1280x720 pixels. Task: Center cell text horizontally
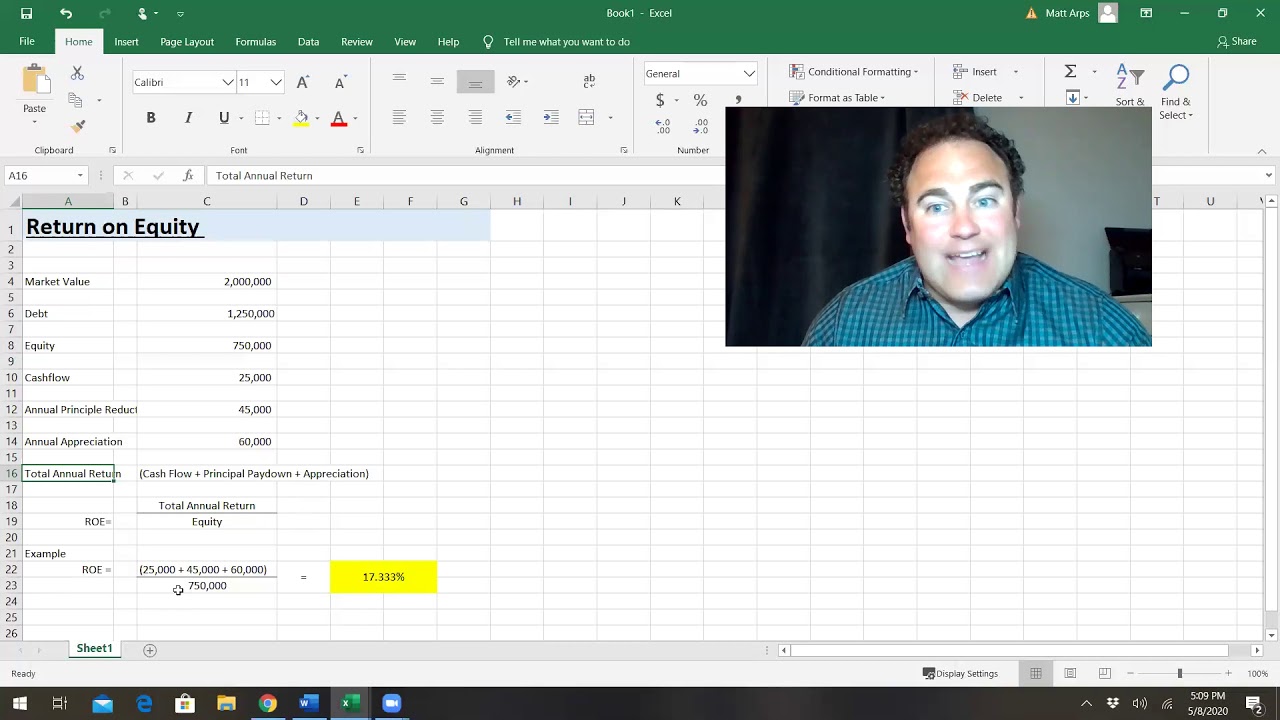(x=437, y=118)
